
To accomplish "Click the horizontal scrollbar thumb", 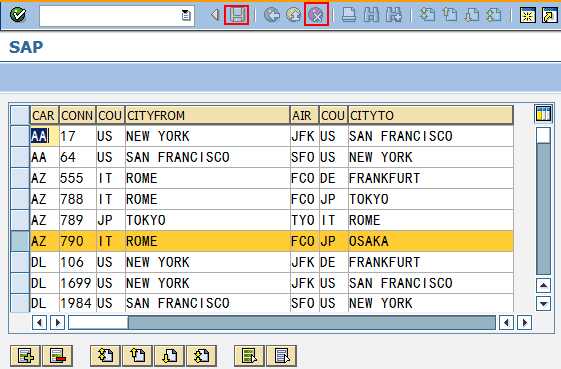I will coord(98,323).
